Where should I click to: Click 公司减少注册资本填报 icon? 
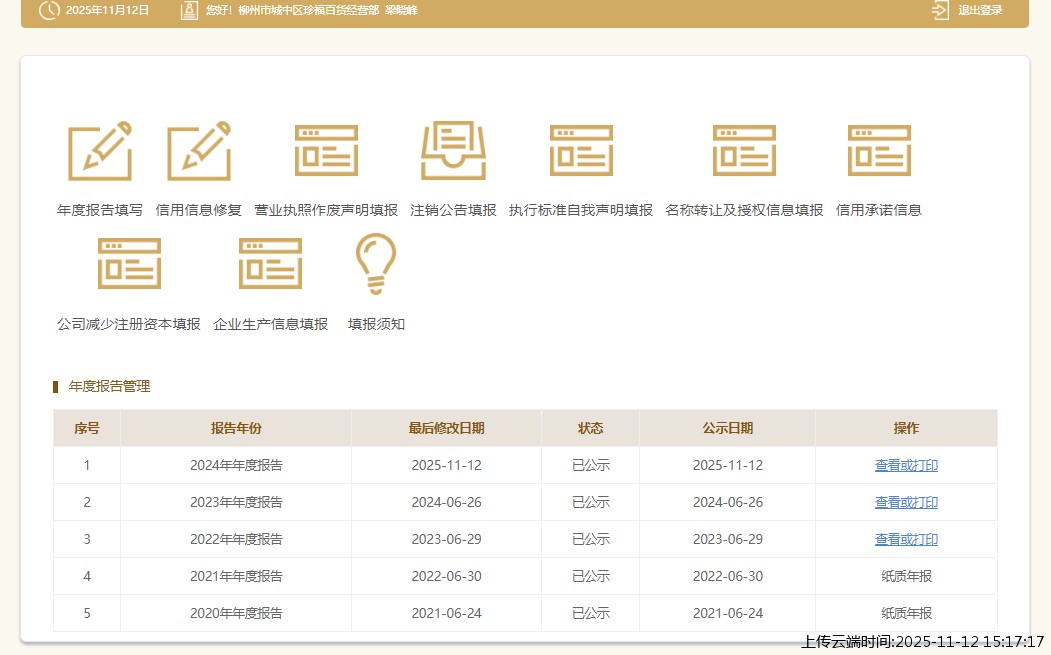coord(129,264)
